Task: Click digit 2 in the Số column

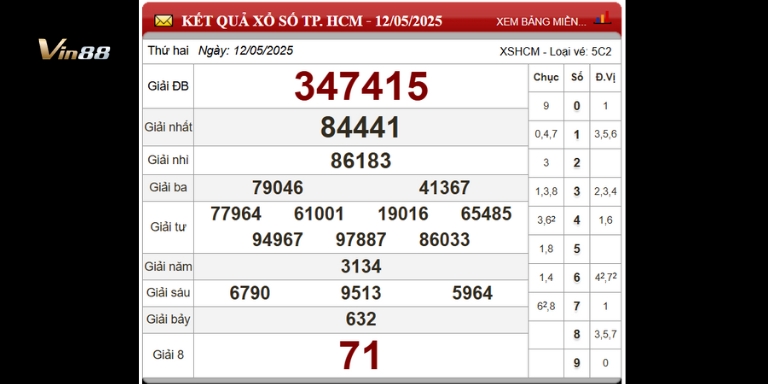Action: pyautogui.click(x=577, y=163)
